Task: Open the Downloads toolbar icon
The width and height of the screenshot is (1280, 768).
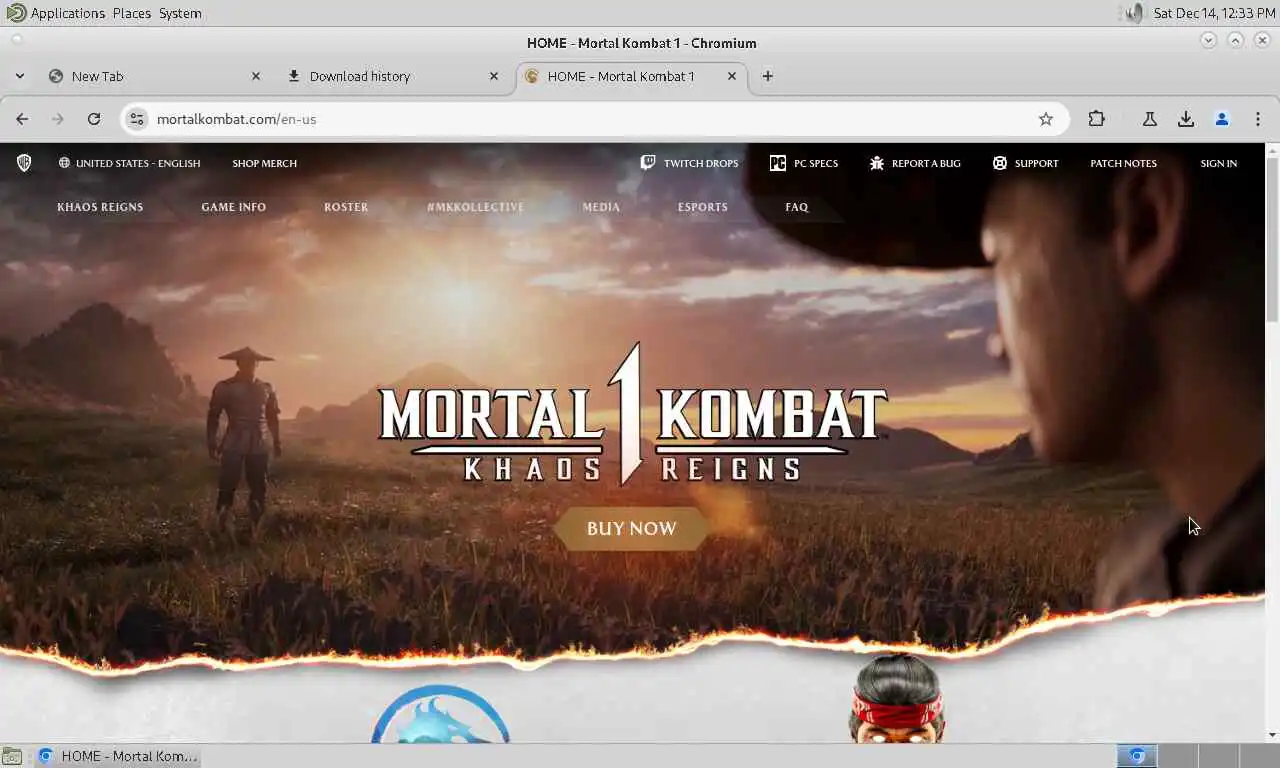Action: tap(1186, 119)
